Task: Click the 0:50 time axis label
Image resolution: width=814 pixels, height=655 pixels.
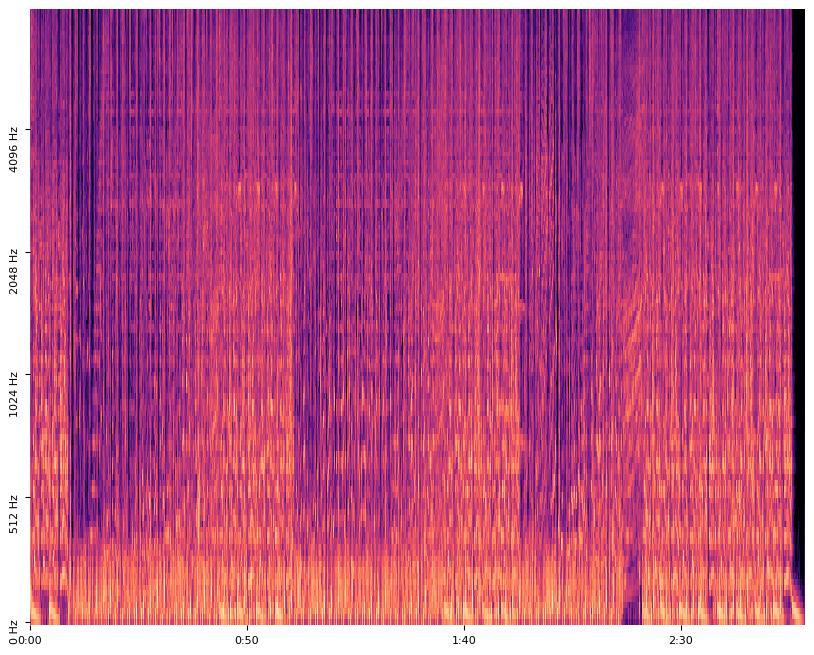Action: pyautogui.click(x=247, y=640)
